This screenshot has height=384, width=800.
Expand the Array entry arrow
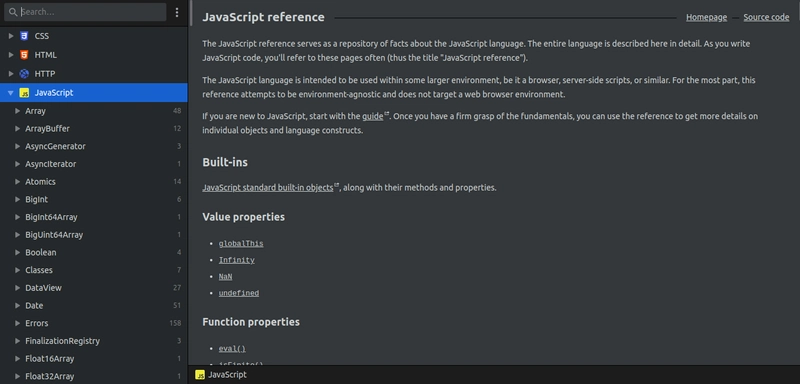17,111
